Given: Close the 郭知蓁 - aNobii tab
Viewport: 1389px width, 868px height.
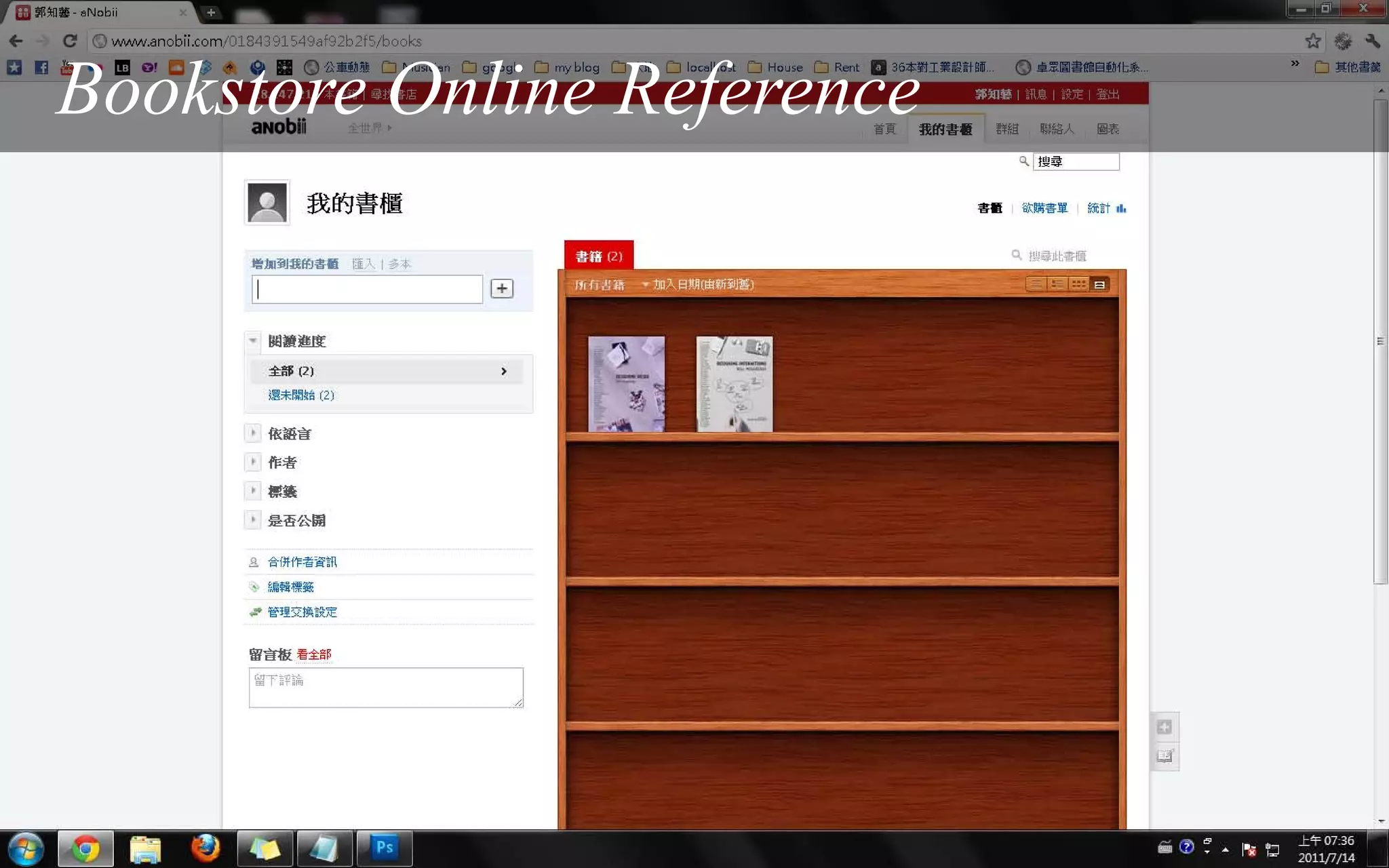Looking at the screenshot, I should tap(182, 12).
